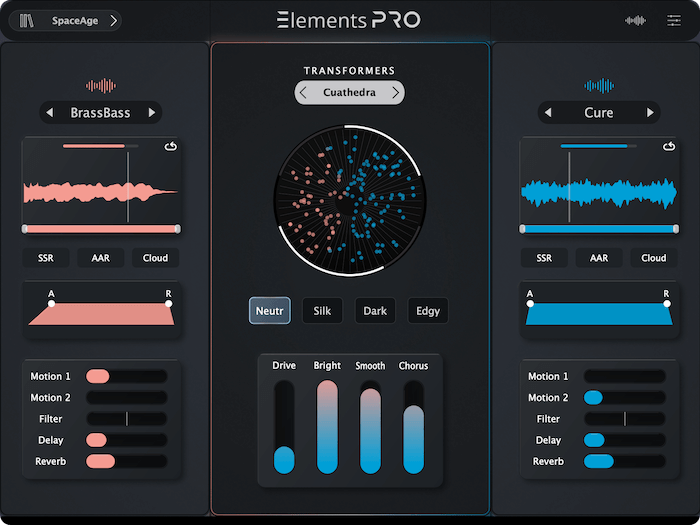700x525 pixels.
Task: Select the Silk character mode
Action: [x=322, y=311]
